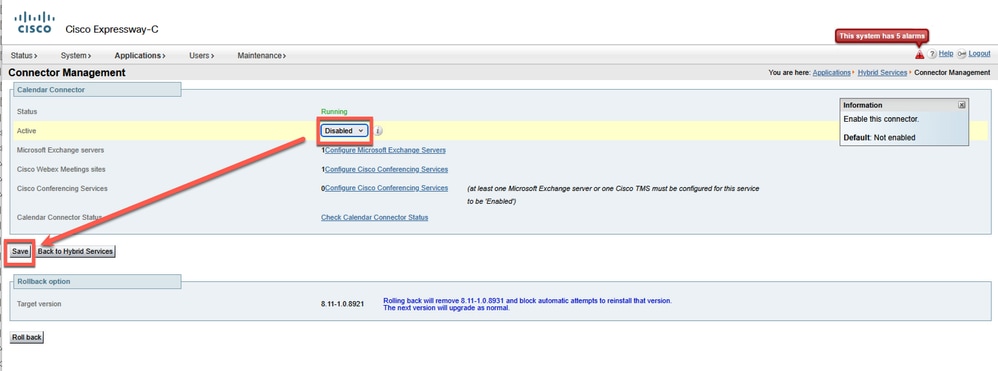Open the Status menu
The image size is (998, 371).
pos(24,55)
